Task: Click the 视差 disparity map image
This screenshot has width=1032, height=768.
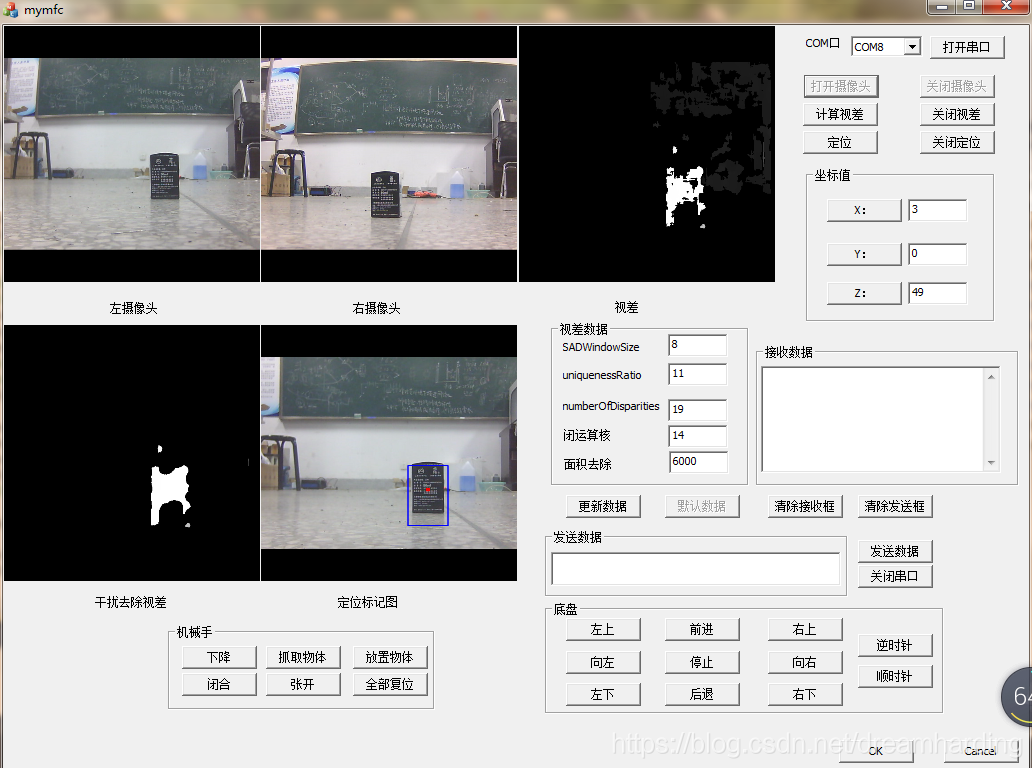Action: point(647,154)
